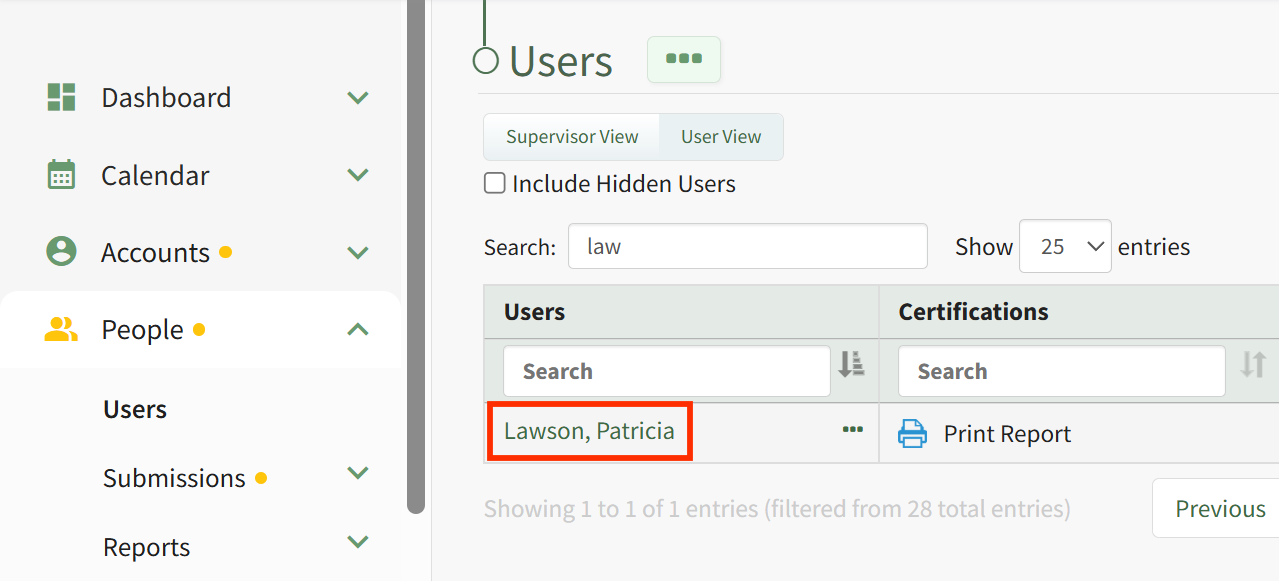
Task: Click the printer icon for Print Report
Action: tap(912, 433)
